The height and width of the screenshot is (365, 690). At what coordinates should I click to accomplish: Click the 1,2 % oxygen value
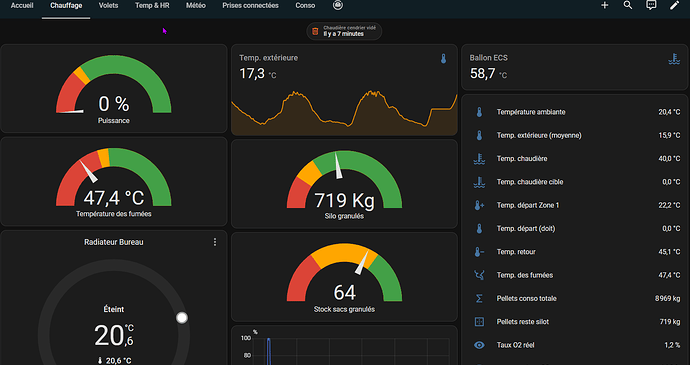672,346
